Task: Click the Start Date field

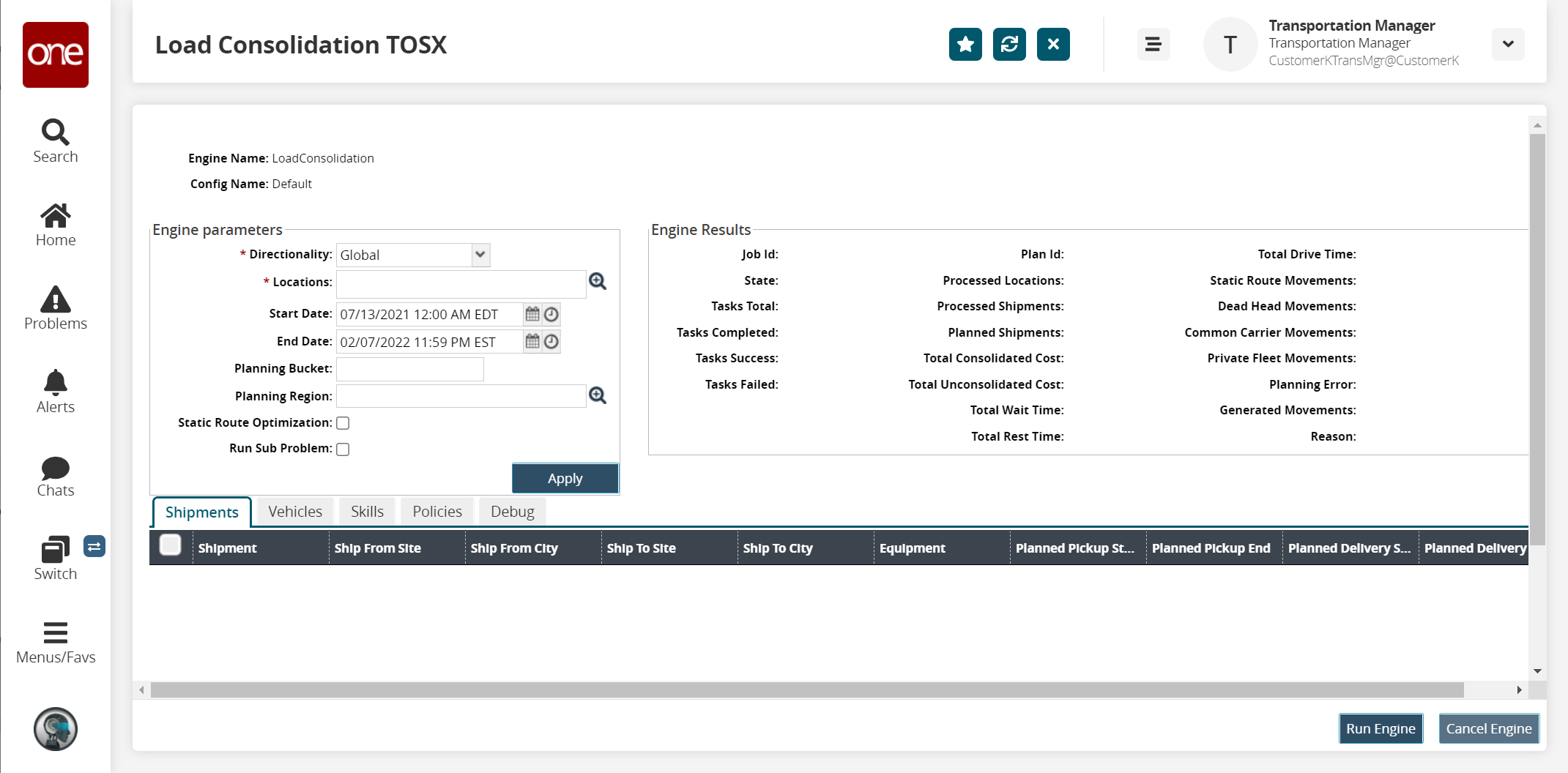Action: point(430,314)
